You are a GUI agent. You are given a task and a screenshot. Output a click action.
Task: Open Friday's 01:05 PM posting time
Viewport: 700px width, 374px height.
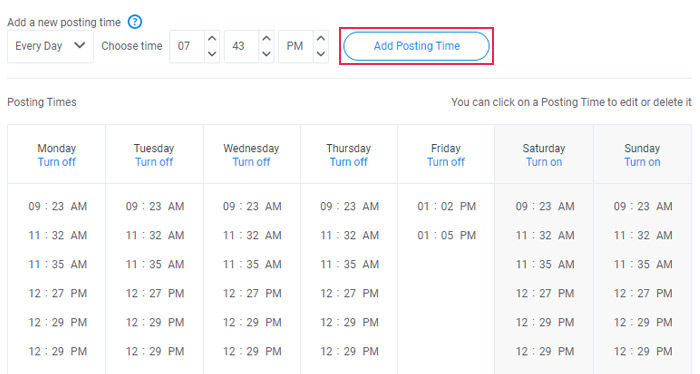pos(446,236)
